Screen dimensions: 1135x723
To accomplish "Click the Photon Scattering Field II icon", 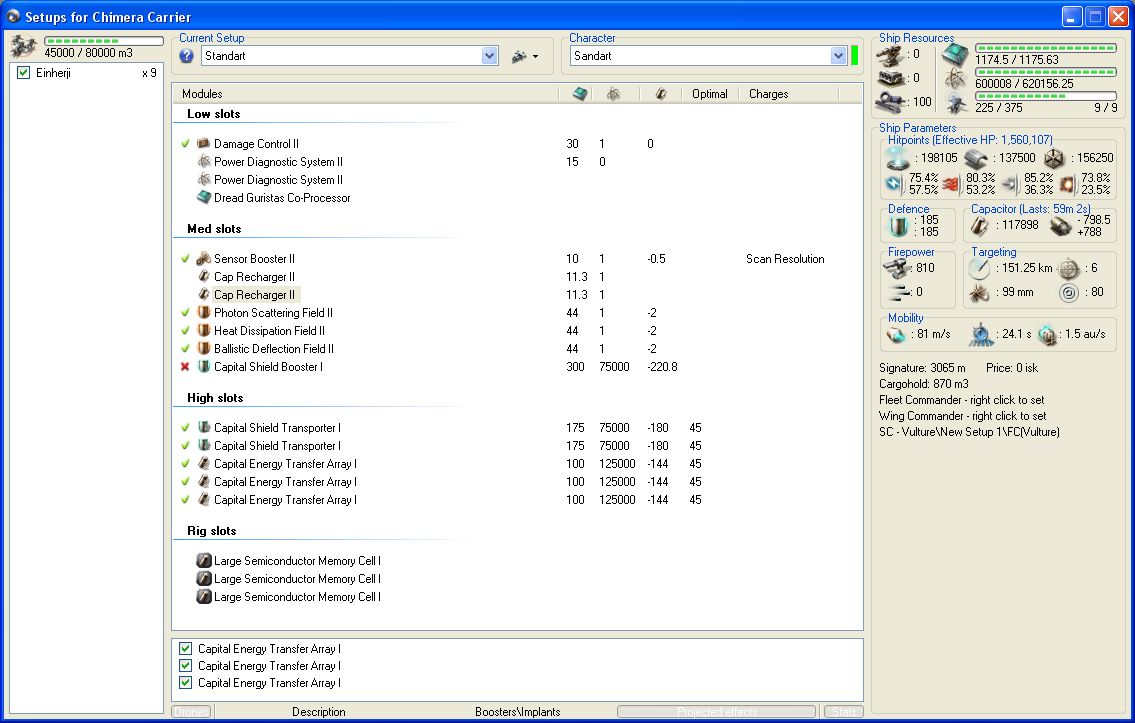I will point(203,313).
